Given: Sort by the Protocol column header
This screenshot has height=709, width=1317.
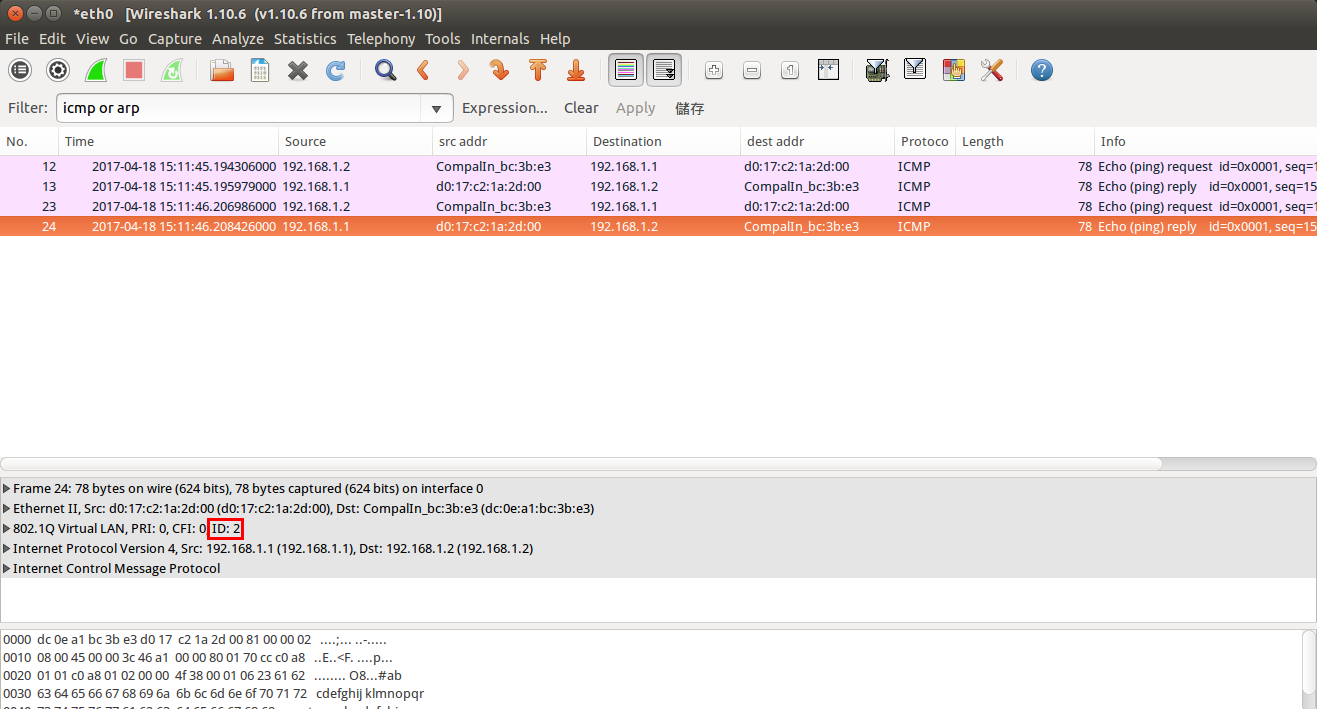Looking at the screenshot, I should [925, 141].
